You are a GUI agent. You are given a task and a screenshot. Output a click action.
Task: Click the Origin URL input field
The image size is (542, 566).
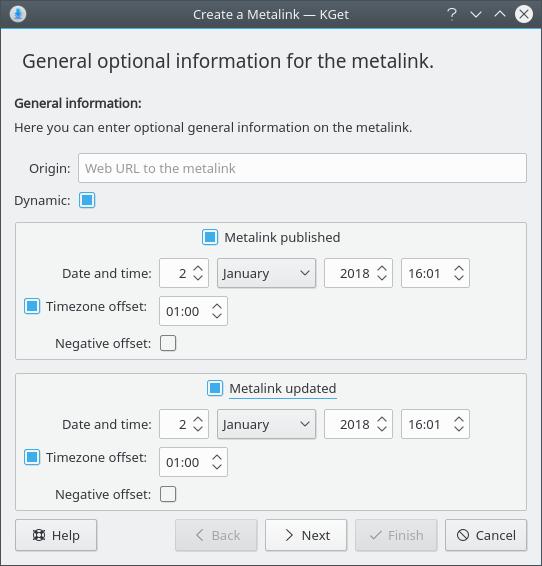[x=302, y=168]
